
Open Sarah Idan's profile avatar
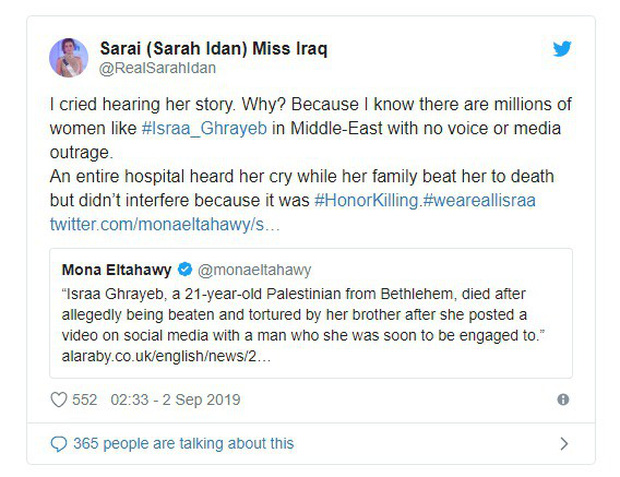69,57
